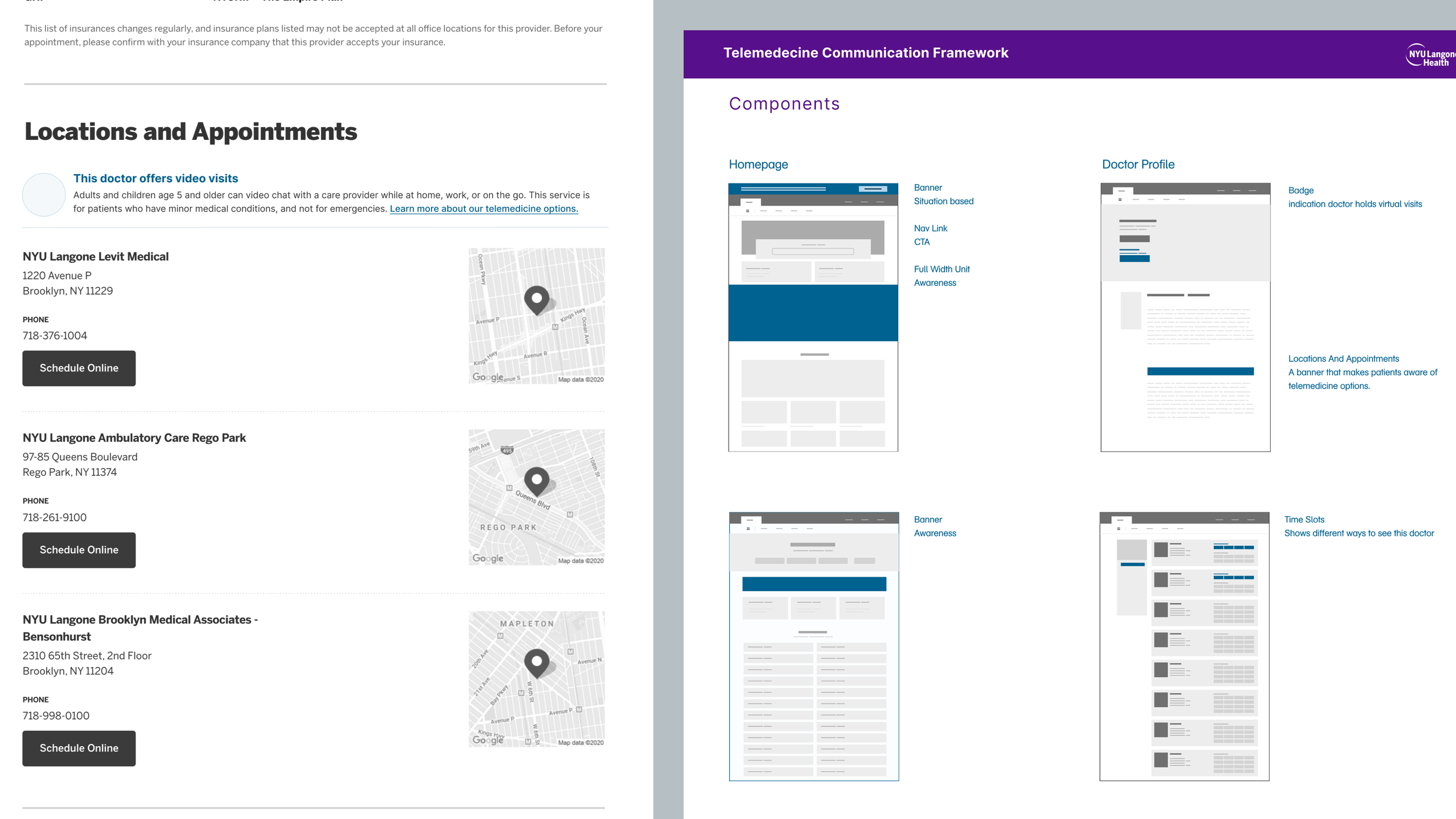Click Schedule Online for Brooklyn Medical Associates Bensonhurst
The width and height of the screenshot is (1456, 819).
tap(79, 749)
